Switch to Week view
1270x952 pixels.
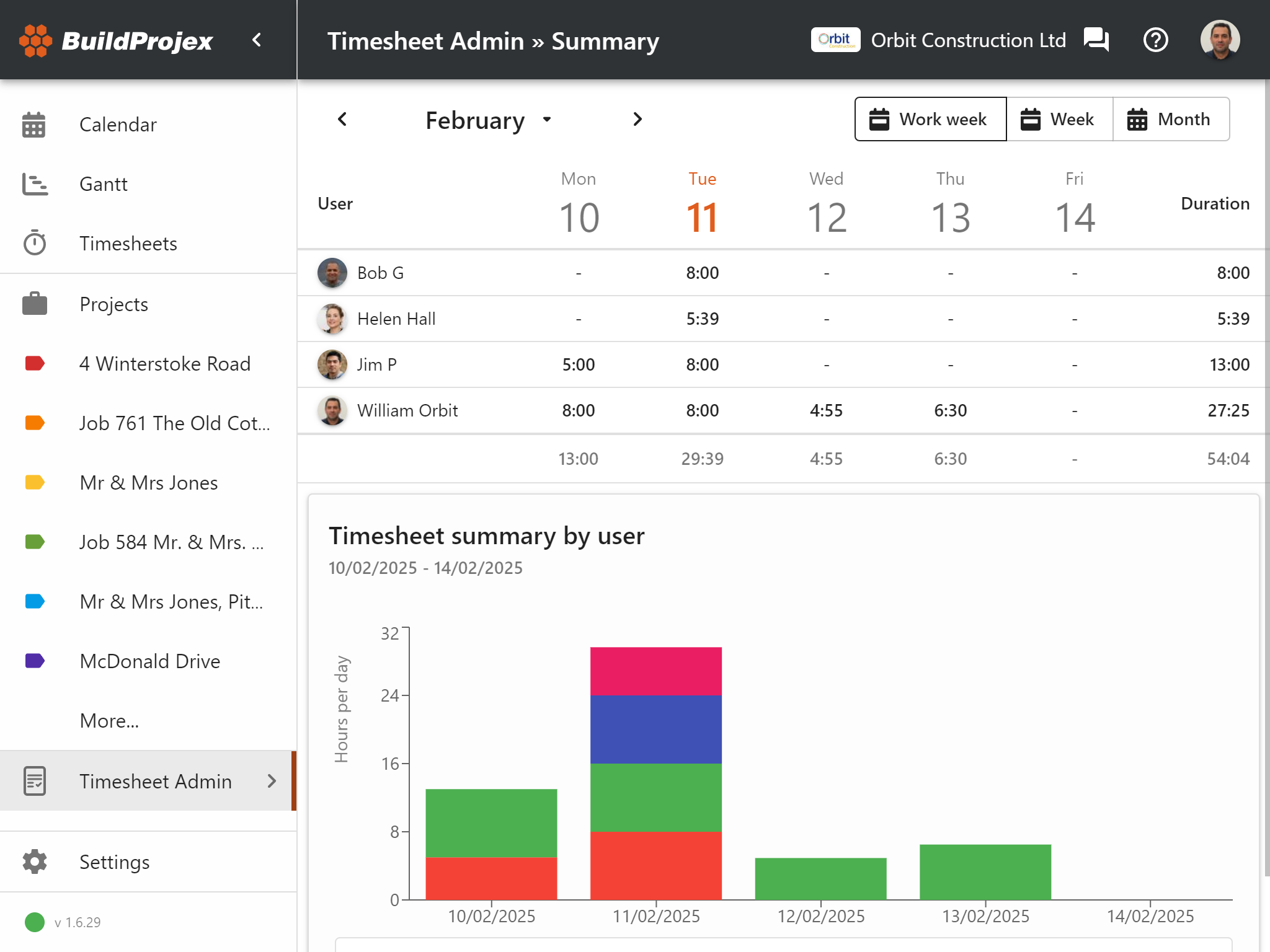1059,119
